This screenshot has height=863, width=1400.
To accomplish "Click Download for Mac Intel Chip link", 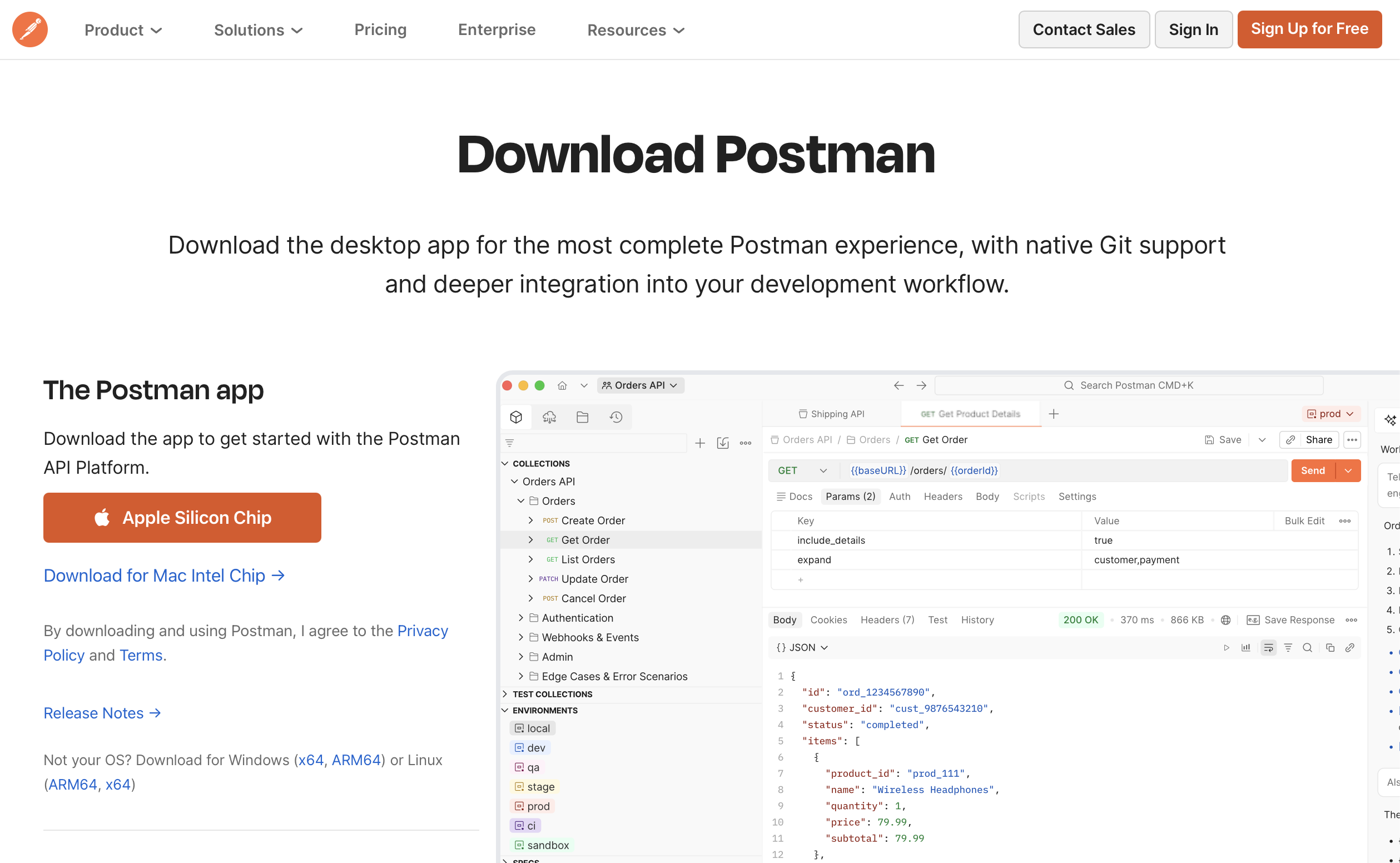I will [165, 576].
